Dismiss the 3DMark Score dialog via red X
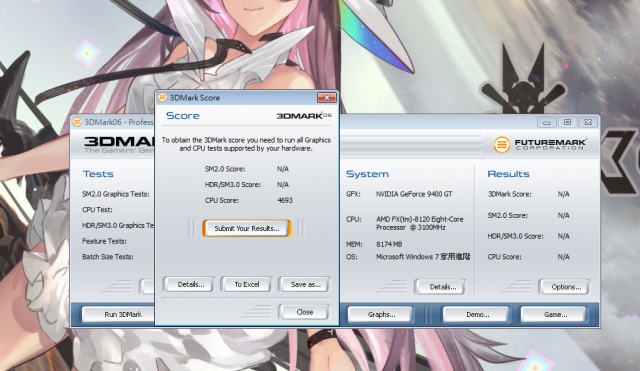The height and width of the screenshot is (371, 640). (x=327, y=98)
